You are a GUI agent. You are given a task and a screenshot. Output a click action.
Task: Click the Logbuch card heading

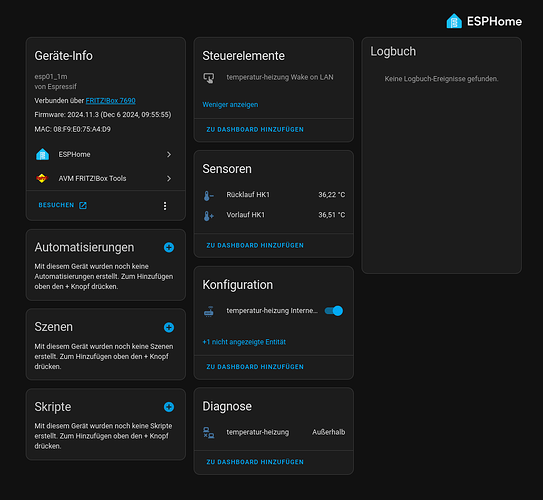tap(393, 51)
